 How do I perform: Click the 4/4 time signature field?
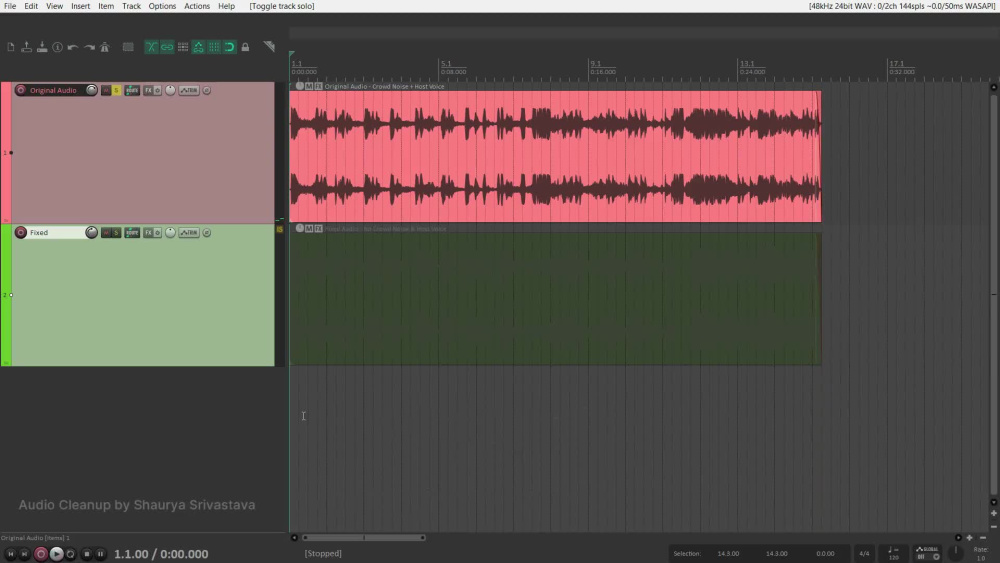864,553
